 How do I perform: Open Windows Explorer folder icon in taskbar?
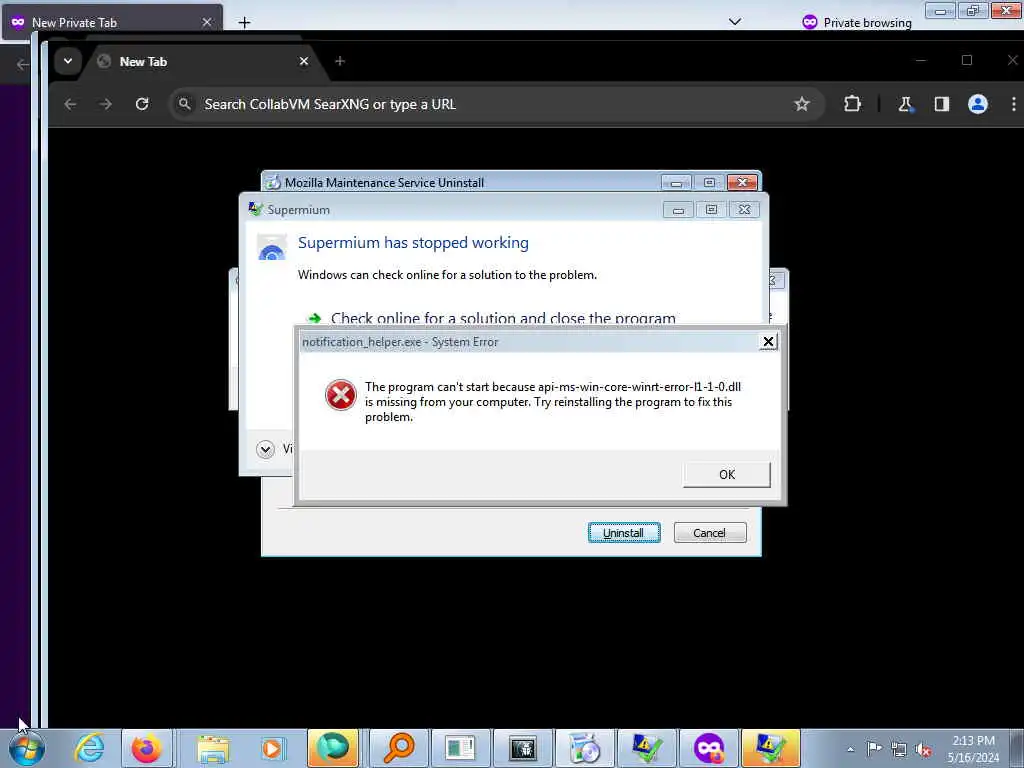click(213, 748)
